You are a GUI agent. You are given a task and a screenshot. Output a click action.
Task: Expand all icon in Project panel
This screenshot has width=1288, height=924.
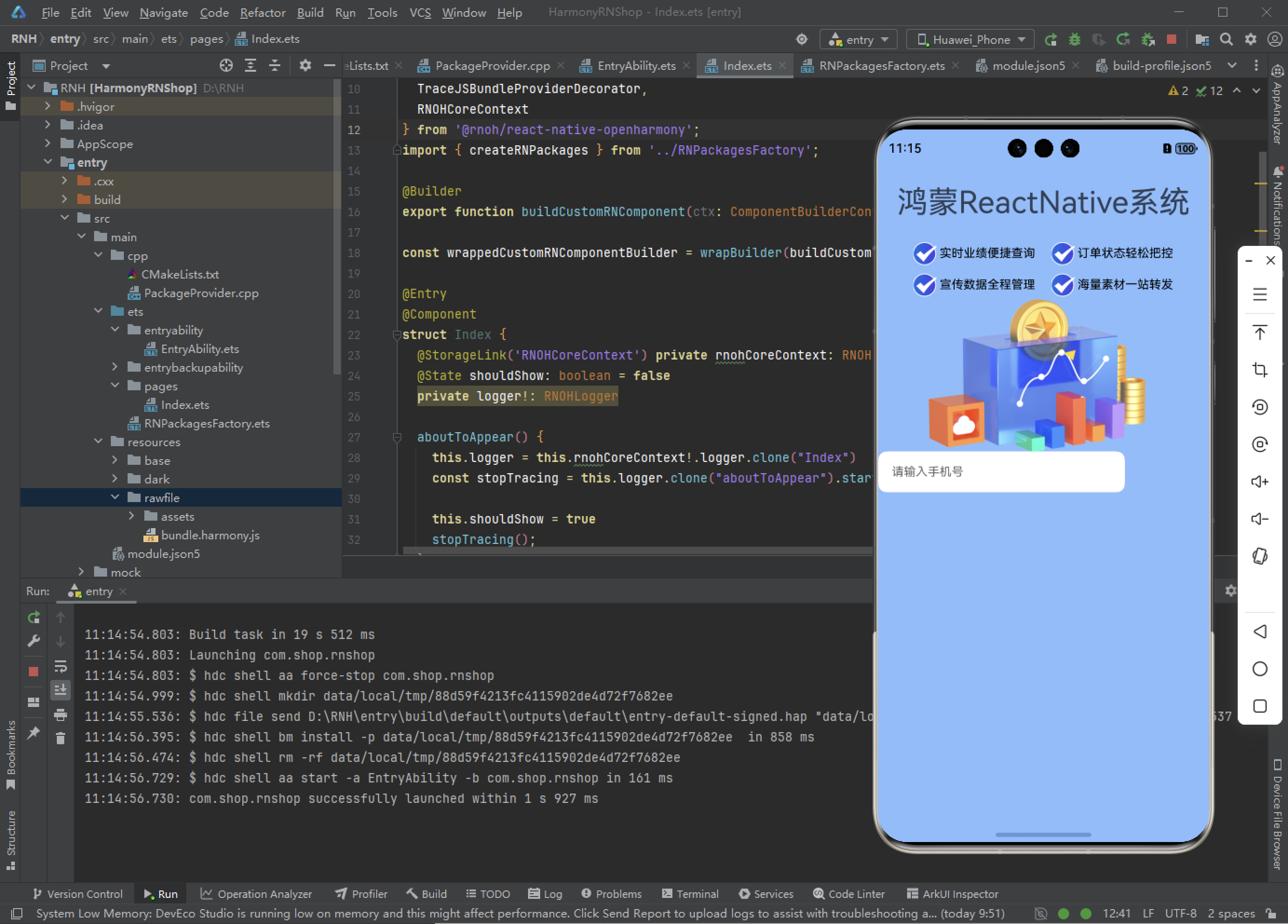(x=251, y=66)
